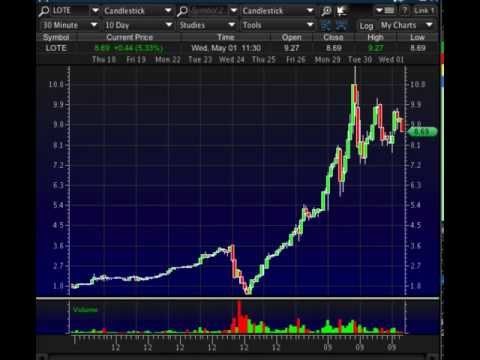480x360 pixels.
Task: Click the question mark help icon
Action: click(404, 11)
